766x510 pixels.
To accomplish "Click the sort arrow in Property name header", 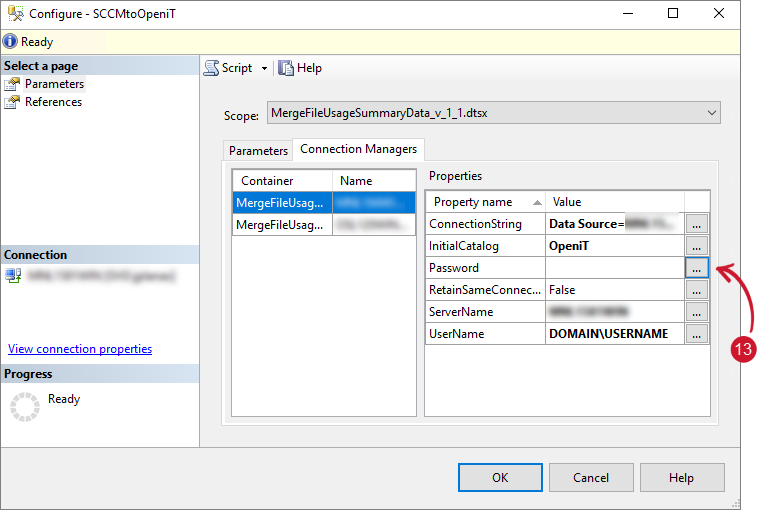I will tap(537, 203).
